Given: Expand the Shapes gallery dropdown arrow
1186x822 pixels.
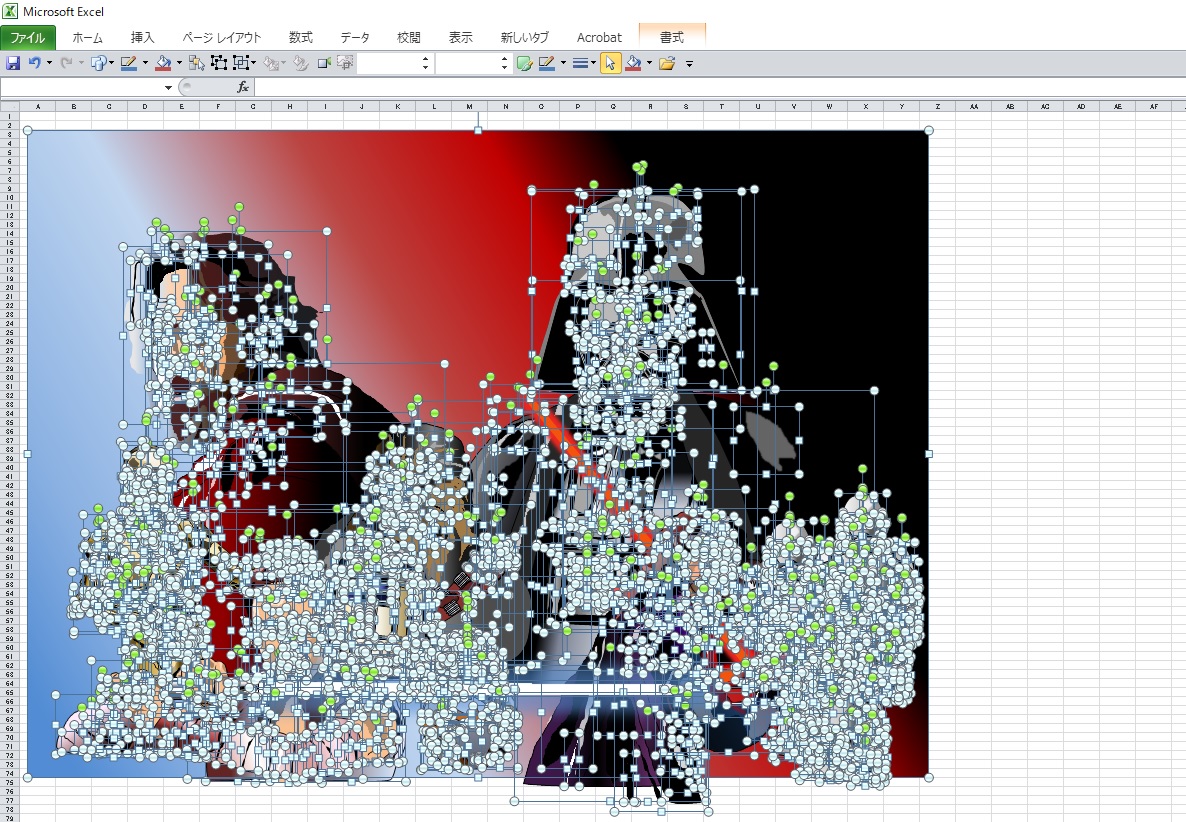Looking at the screenshot, I should (x=111, y=64).
